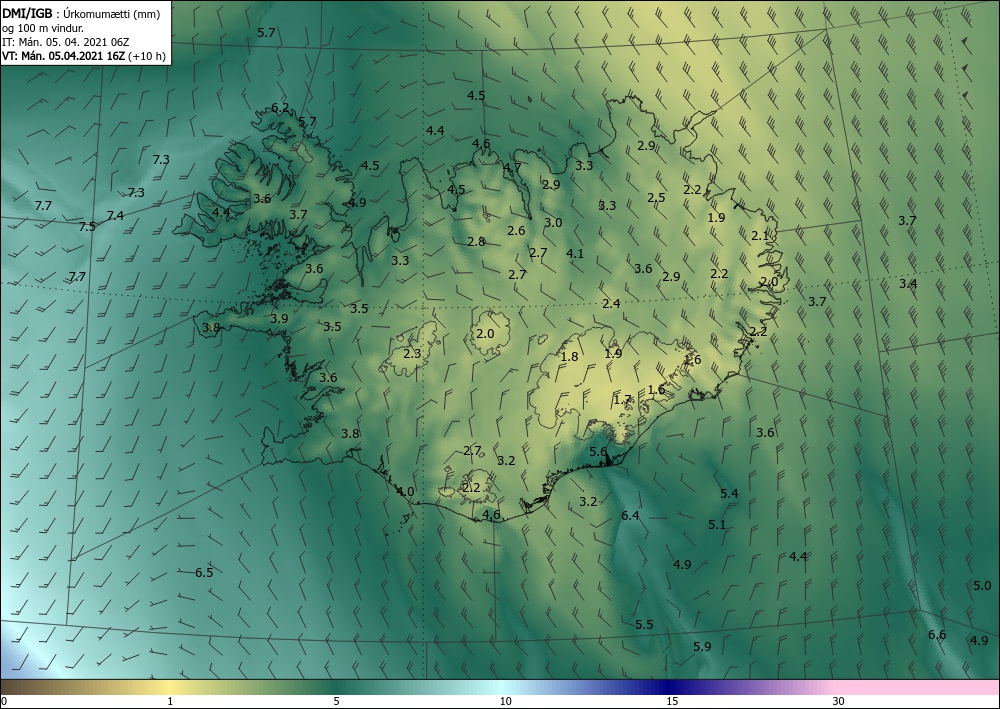Image resolution: width=1000 pixels, height=709 pixels.
Task: Click the 4.0 value on the map
Action: click(405, 492)
